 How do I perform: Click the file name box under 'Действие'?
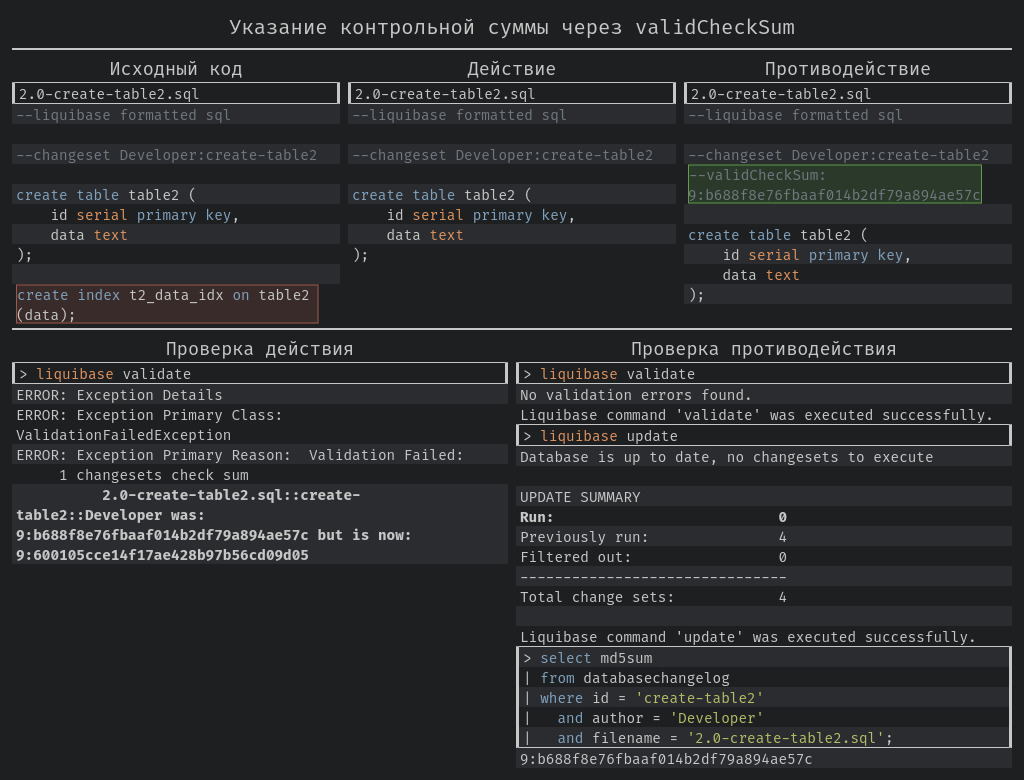(x=511, y=93)
